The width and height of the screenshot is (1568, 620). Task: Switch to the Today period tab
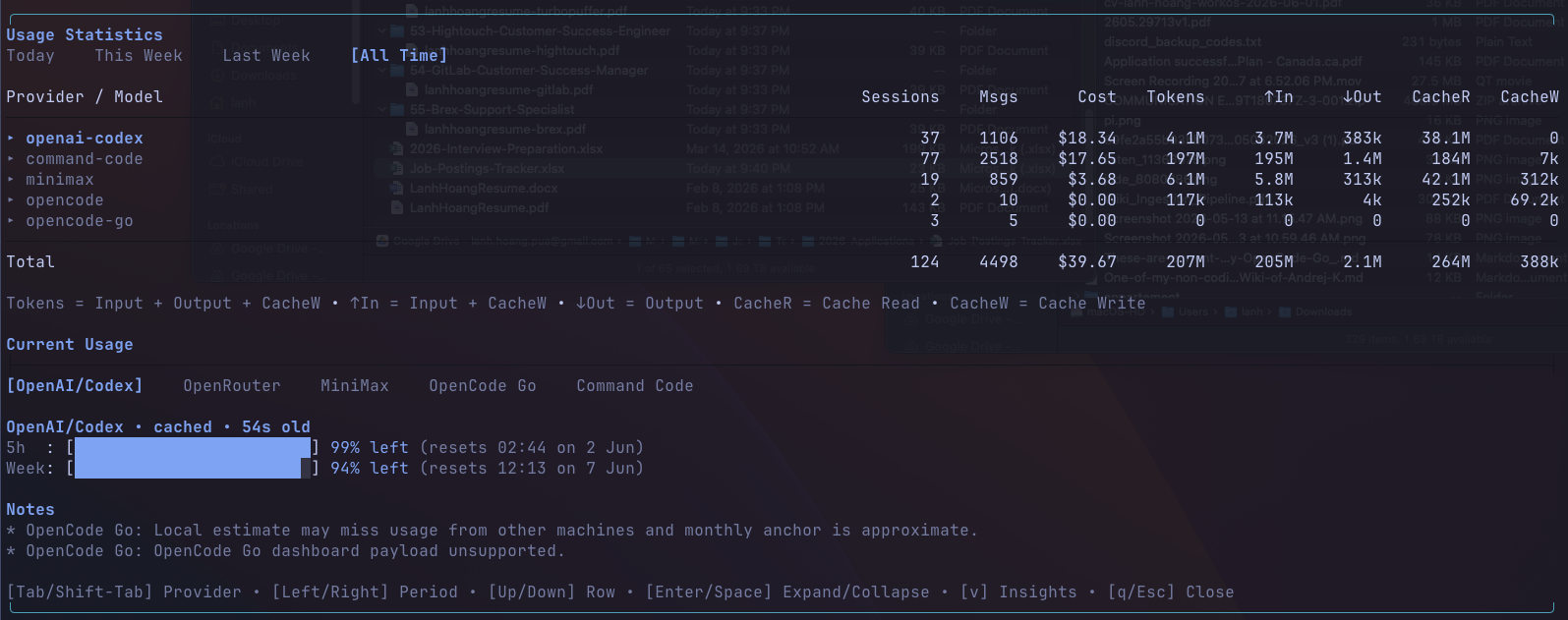[x=30, y=56]
